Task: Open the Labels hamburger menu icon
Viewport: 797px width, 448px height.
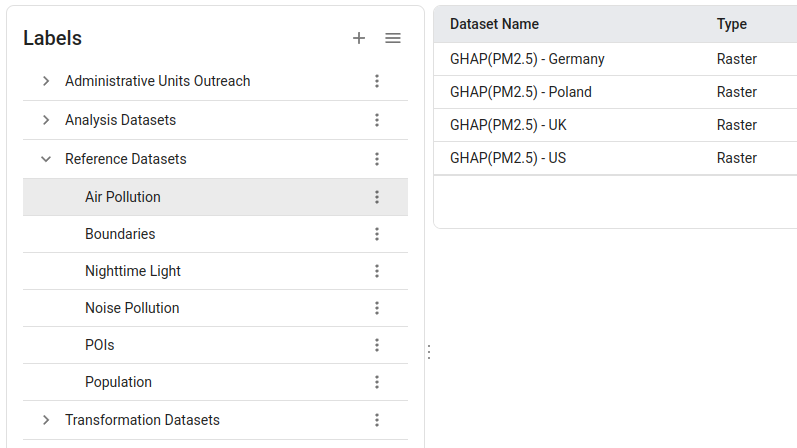Action: coord(393,38)
